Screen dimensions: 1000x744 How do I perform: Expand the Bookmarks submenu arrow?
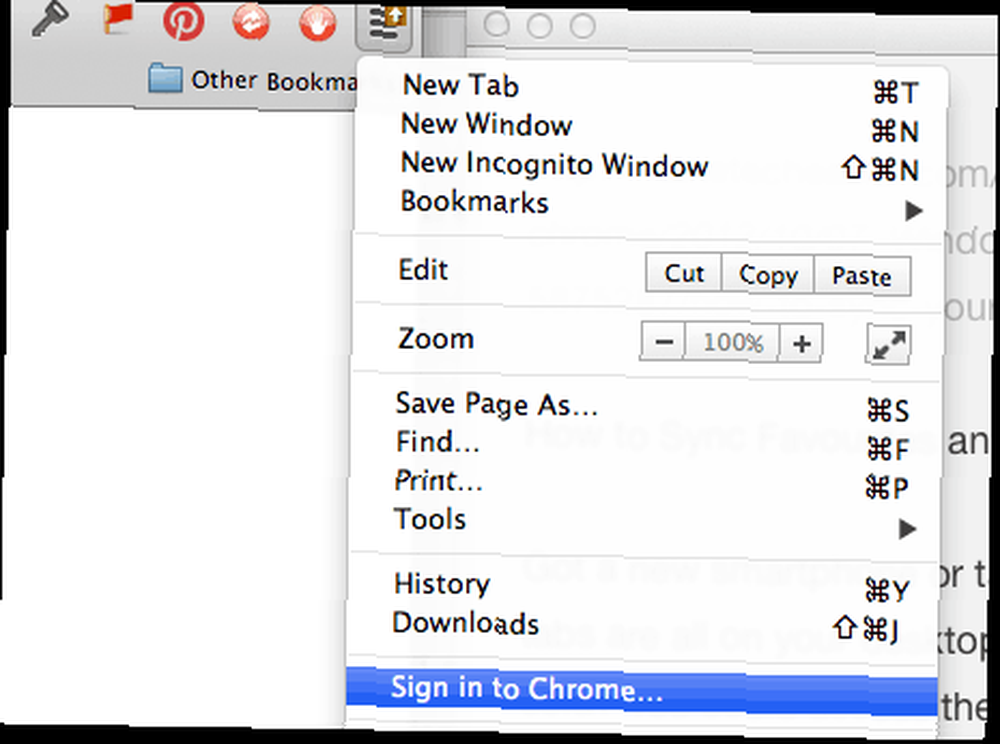point(914,210)
